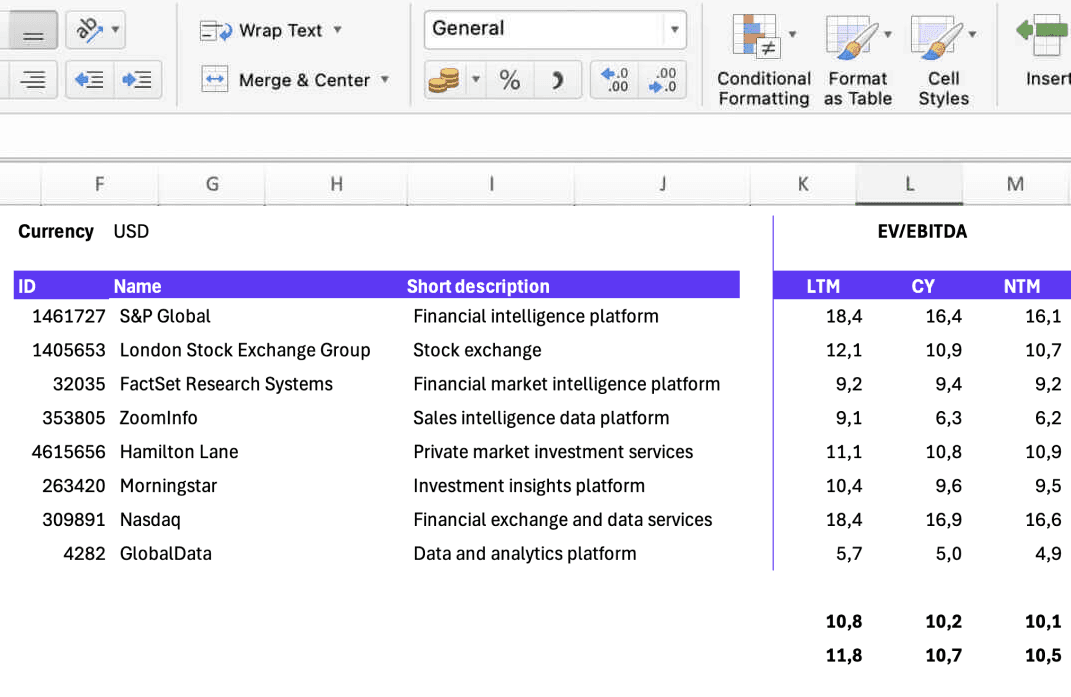Select the ZoomInfo cell
The width and height of the screenshot is (1071, 697).
pos(158,418)
